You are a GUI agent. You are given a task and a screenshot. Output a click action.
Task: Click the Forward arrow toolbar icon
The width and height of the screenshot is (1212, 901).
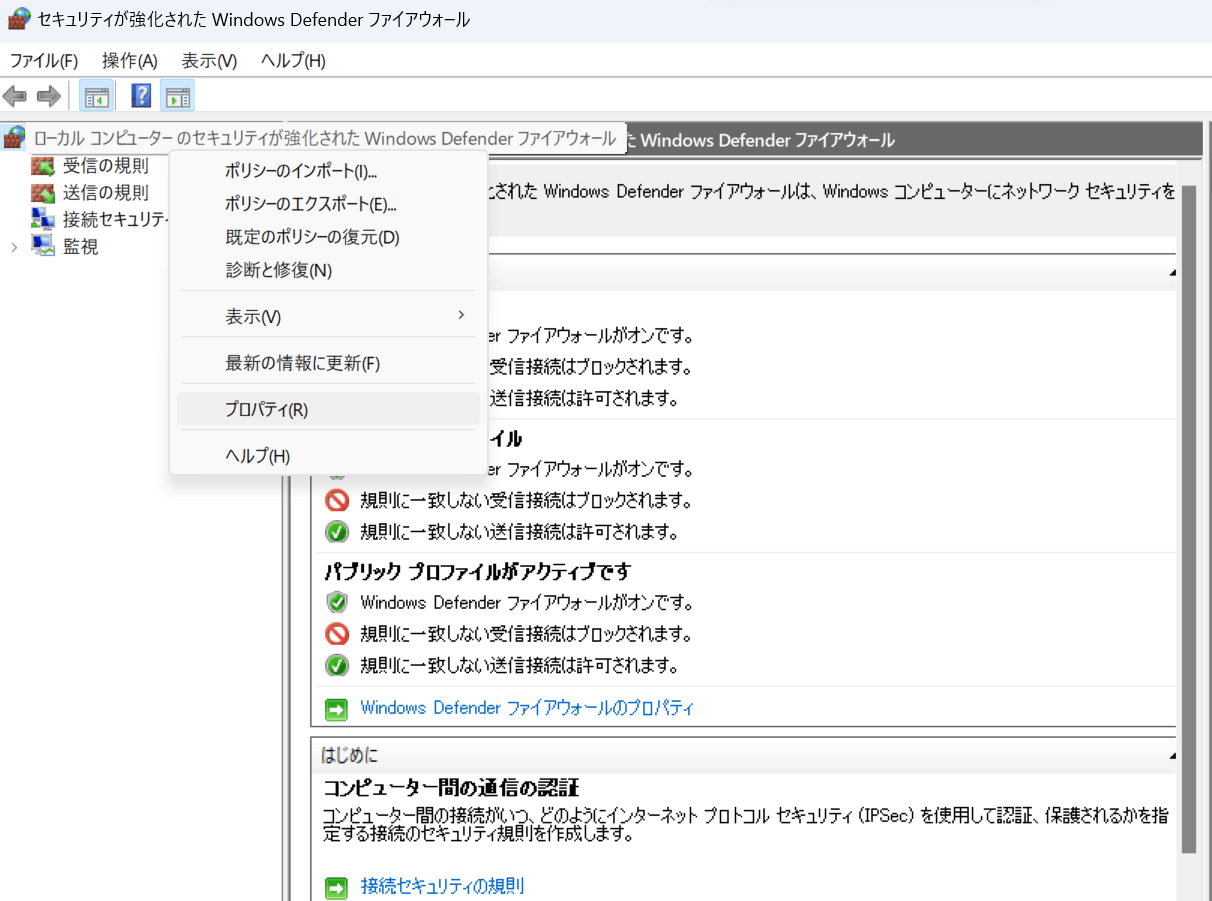[x=48, y=97]
